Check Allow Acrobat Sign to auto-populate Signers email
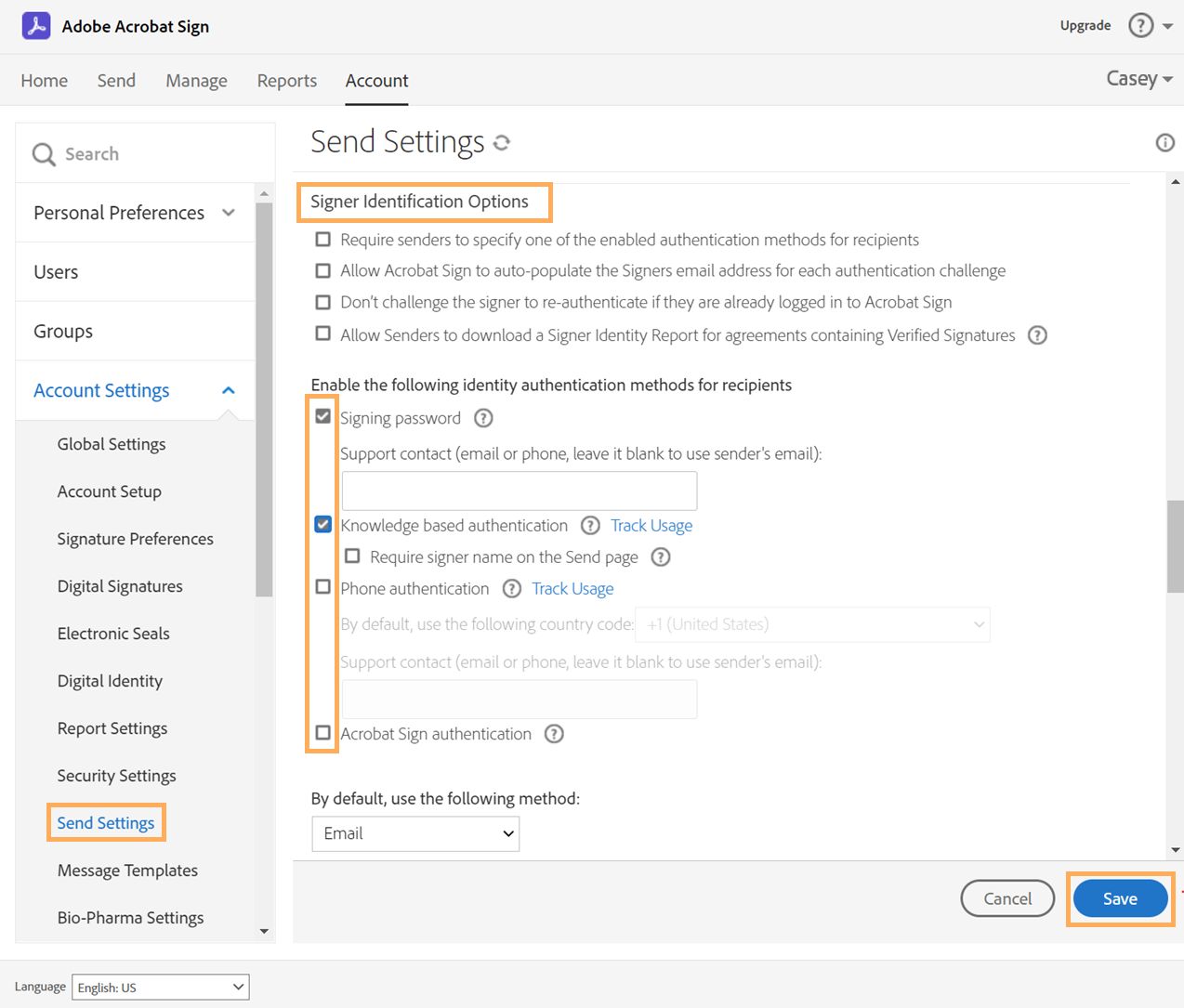This screenshot has width=1184, height=1008. click(322, 270)
